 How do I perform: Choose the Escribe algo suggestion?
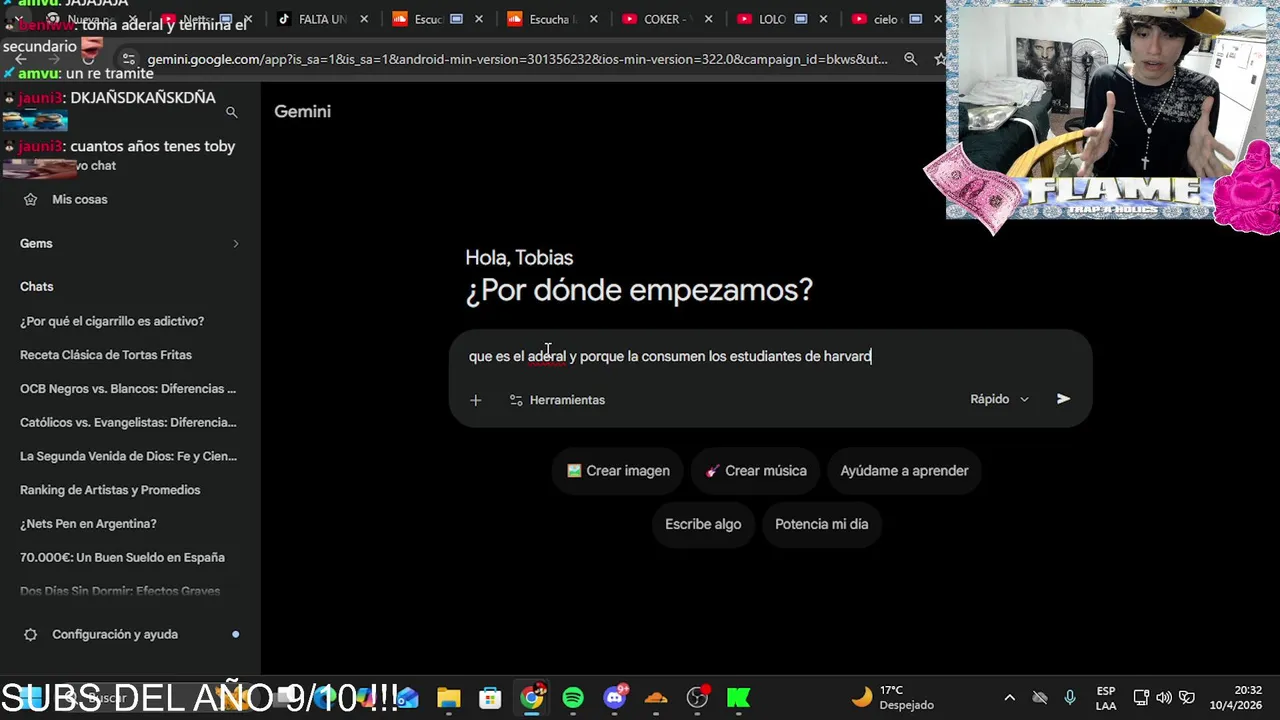pos(703,524)
